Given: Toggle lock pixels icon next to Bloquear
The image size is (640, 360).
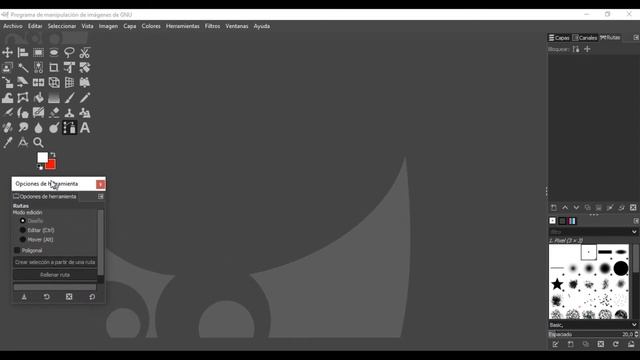Looking at the screenshot, I should pyautogui.click(x=576, y=49).
